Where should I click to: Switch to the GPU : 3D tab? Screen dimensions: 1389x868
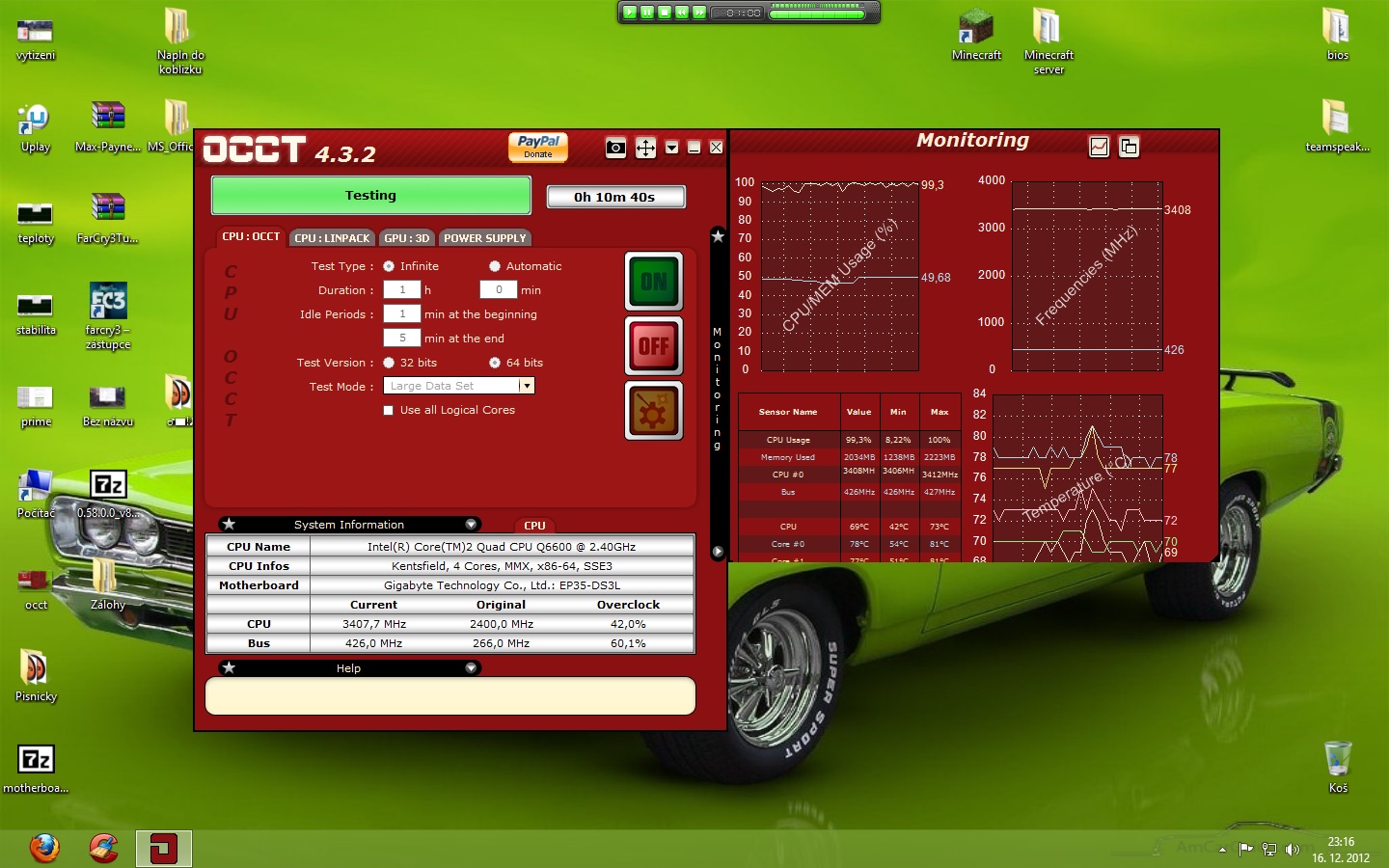click(407, 238)
